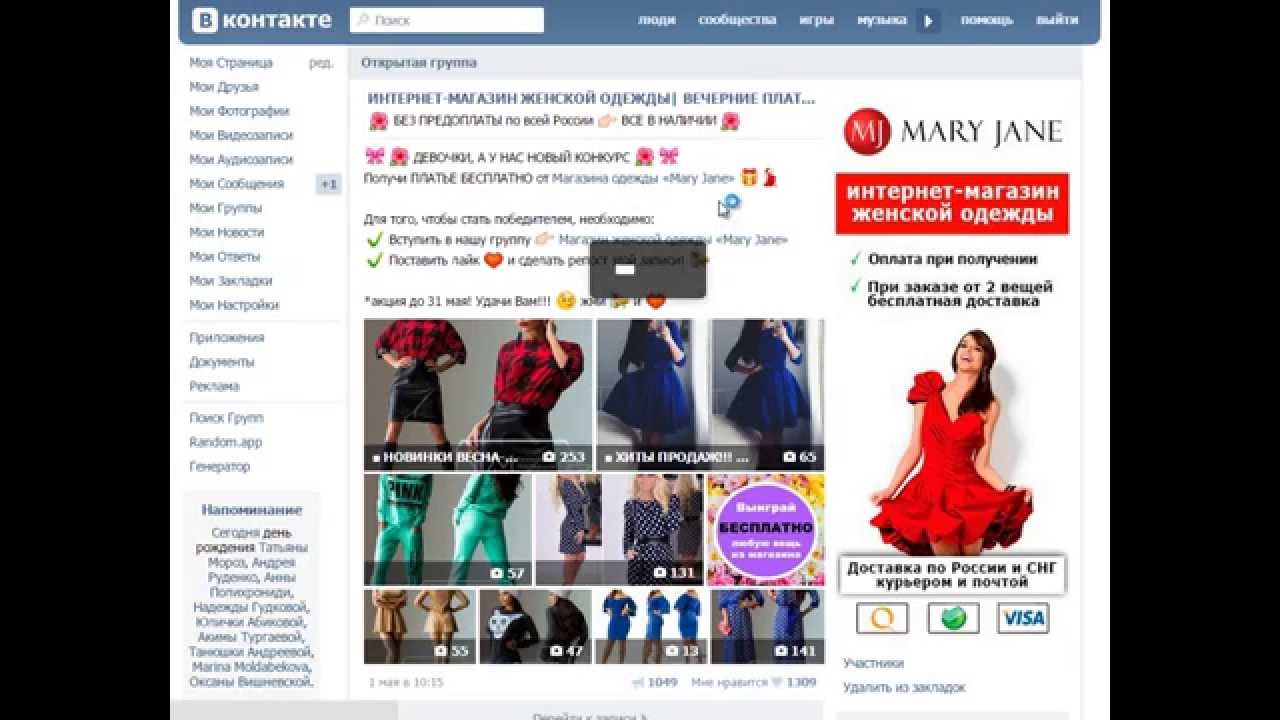Click Танюшки Андреевой birthday link
The width and height of the screenshot is (1280, 720).
click(x=250, y=652)
